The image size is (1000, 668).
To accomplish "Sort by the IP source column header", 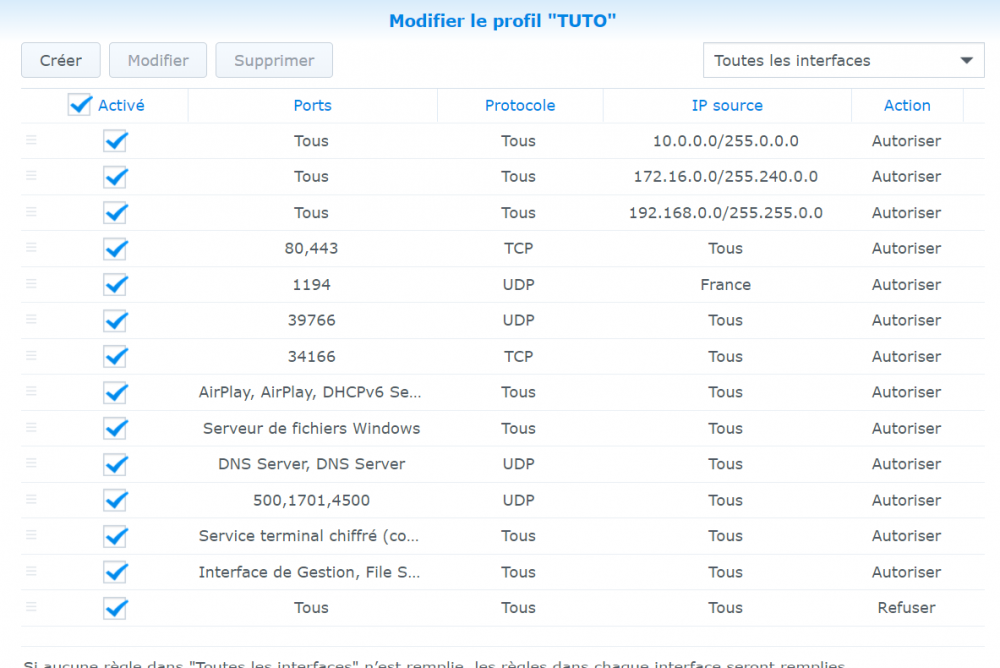I will point(727,105).
